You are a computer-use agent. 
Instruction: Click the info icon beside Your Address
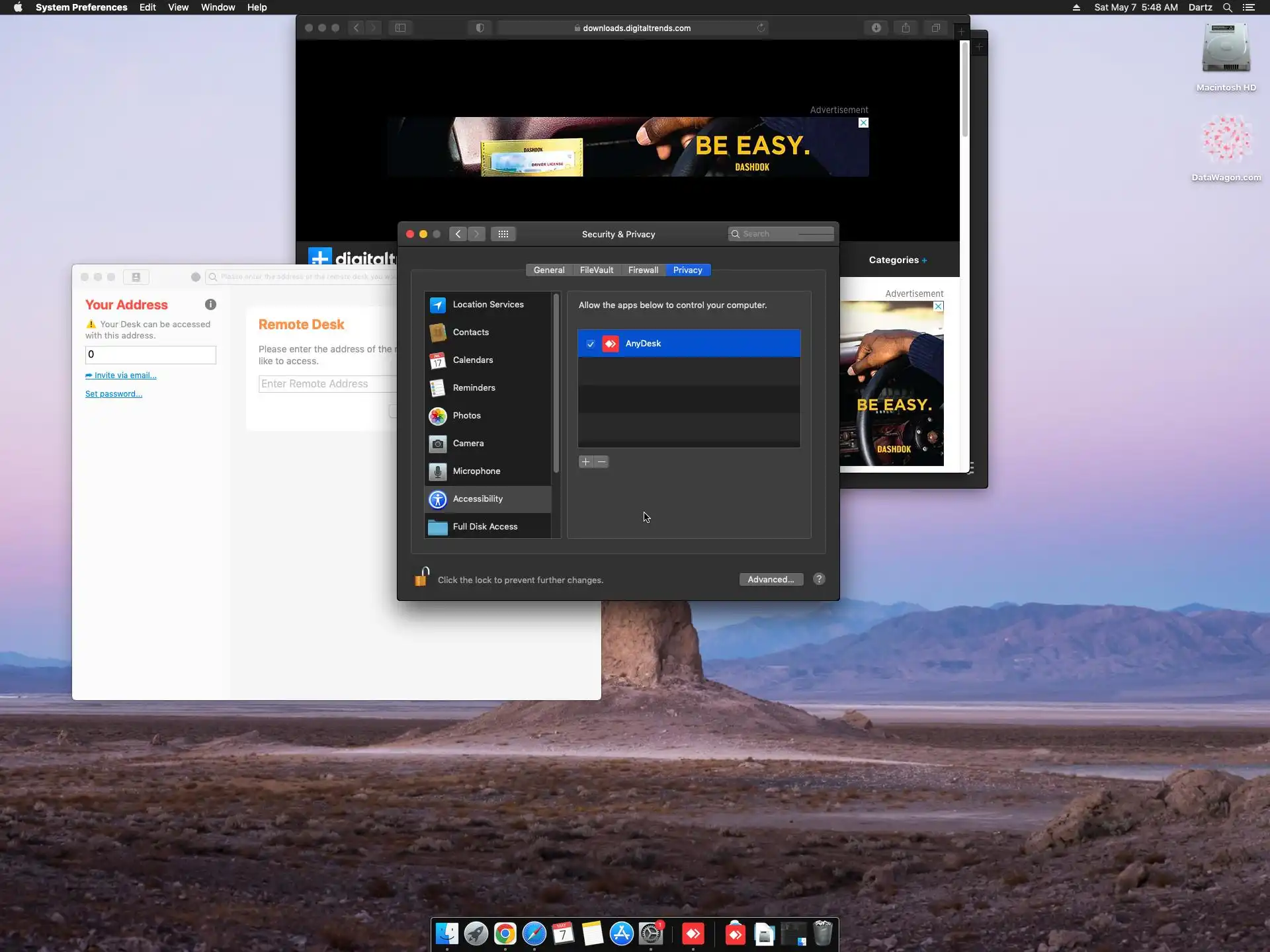click(x=210, y=305)
